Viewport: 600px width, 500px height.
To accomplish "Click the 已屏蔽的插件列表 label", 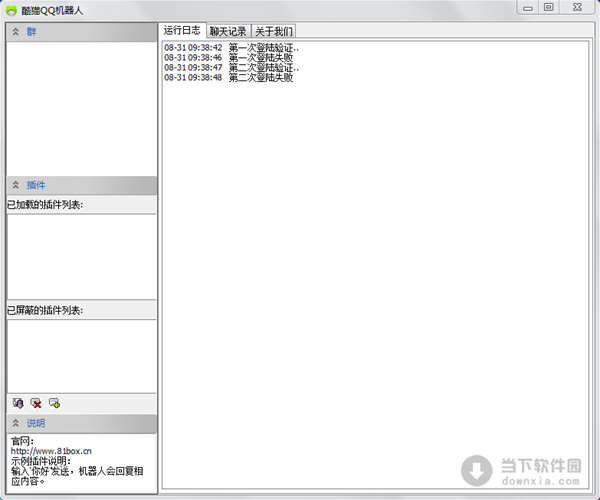I will click(x=45, y=310).
